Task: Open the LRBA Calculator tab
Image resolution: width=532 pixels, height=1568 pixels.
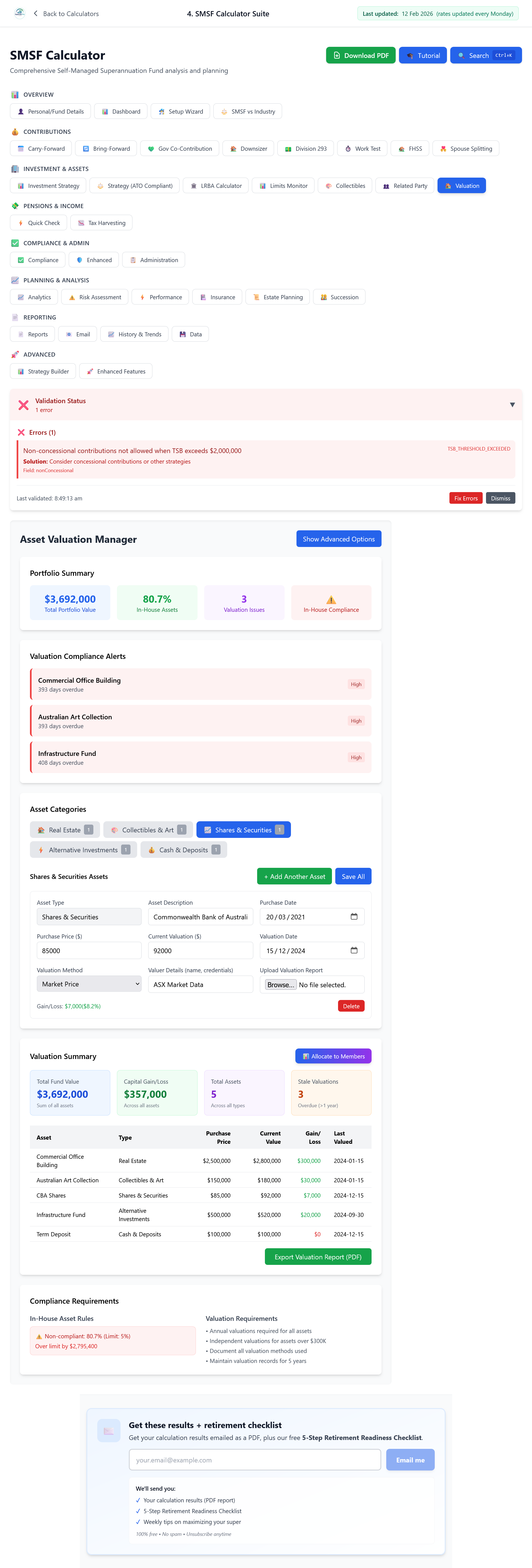Action: (x=216, y=186)
